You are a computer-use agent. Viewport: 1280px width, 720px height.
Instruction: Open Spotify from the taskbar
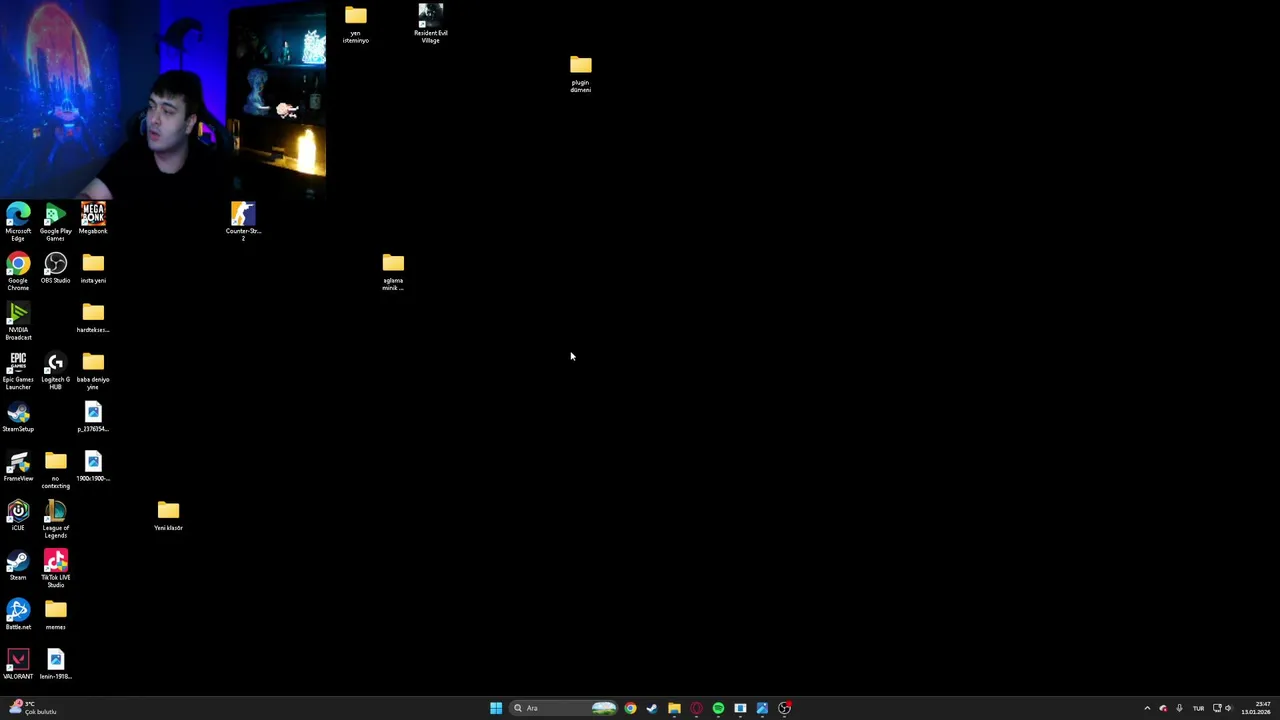coord(718,708)
